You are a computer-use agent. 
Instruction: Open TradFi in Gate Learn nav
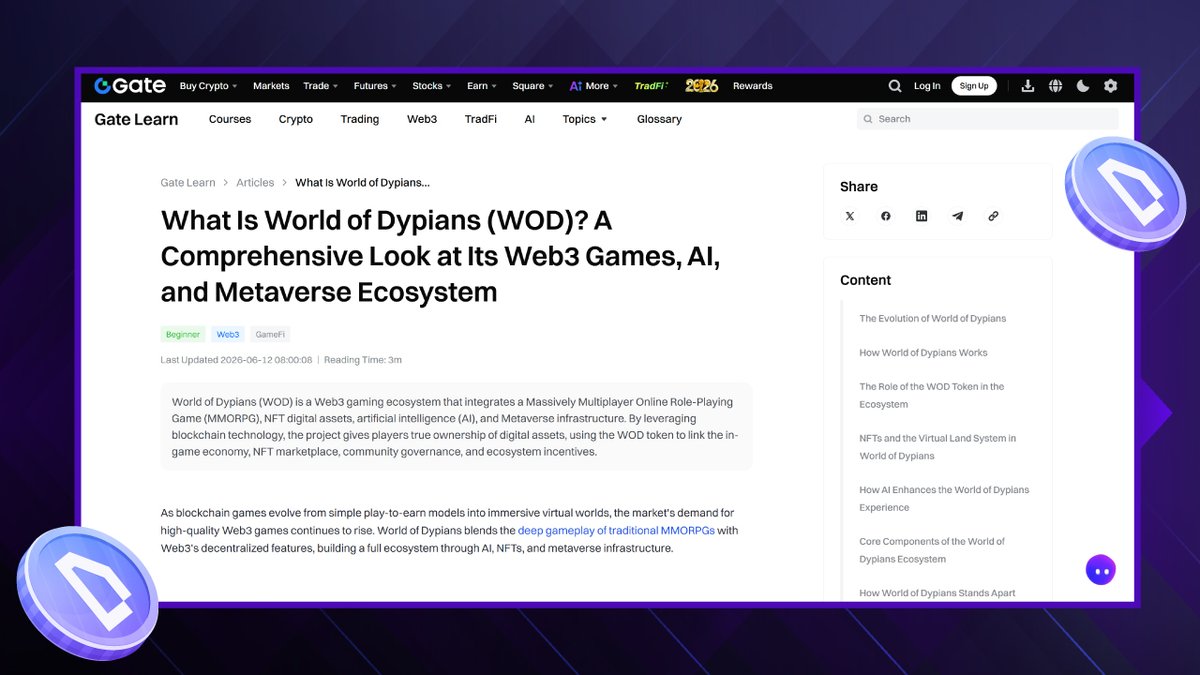[481, 119]
